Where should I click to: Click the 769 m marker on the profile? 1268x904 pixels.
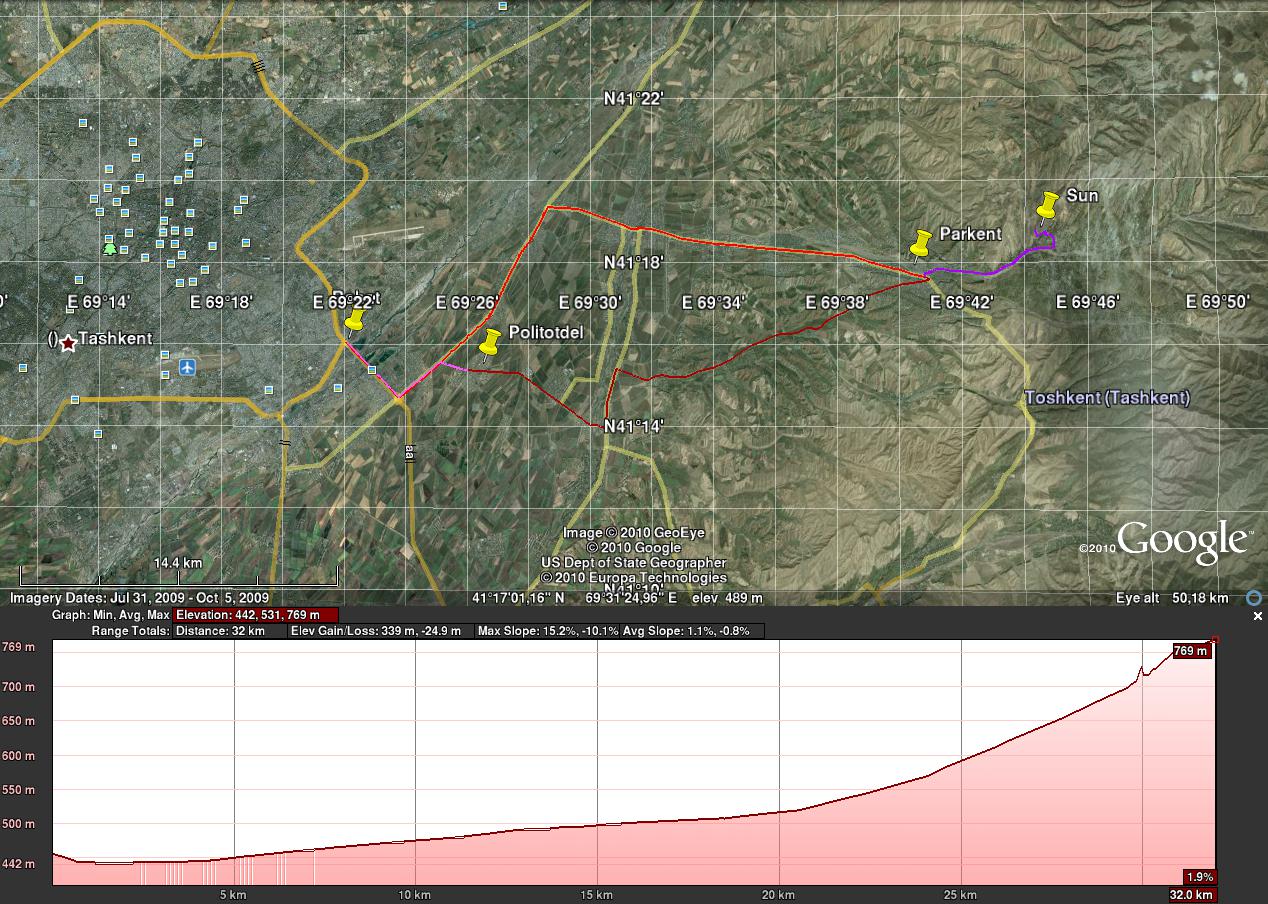(1190, 651)
